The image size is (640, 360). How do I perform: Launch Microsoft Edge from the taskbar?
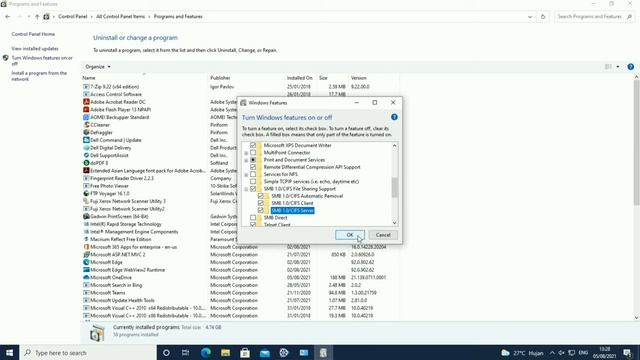[206, 353]
